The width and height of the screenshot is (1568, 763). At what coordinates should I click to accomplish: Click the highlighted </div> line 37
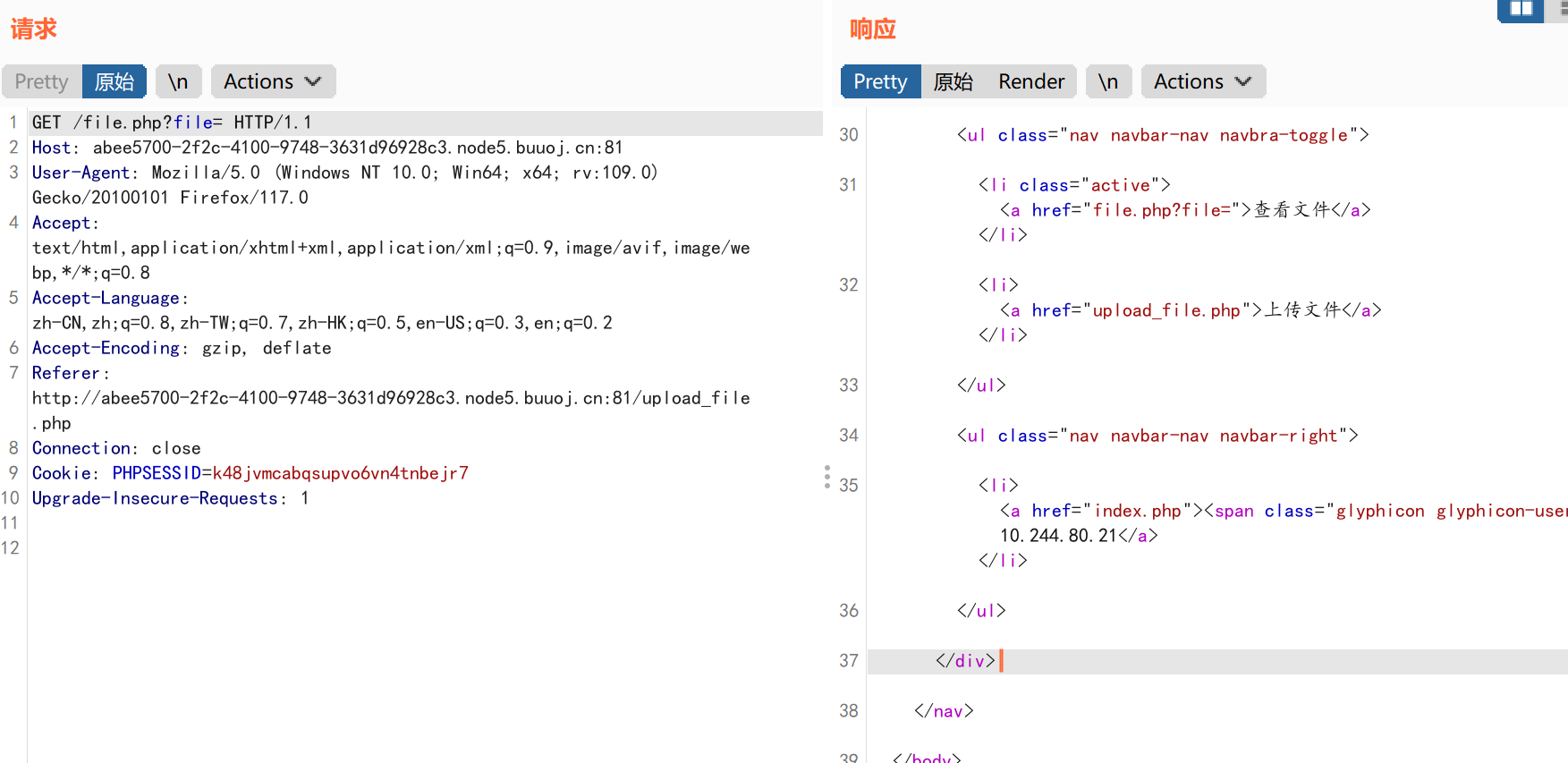1217,661
